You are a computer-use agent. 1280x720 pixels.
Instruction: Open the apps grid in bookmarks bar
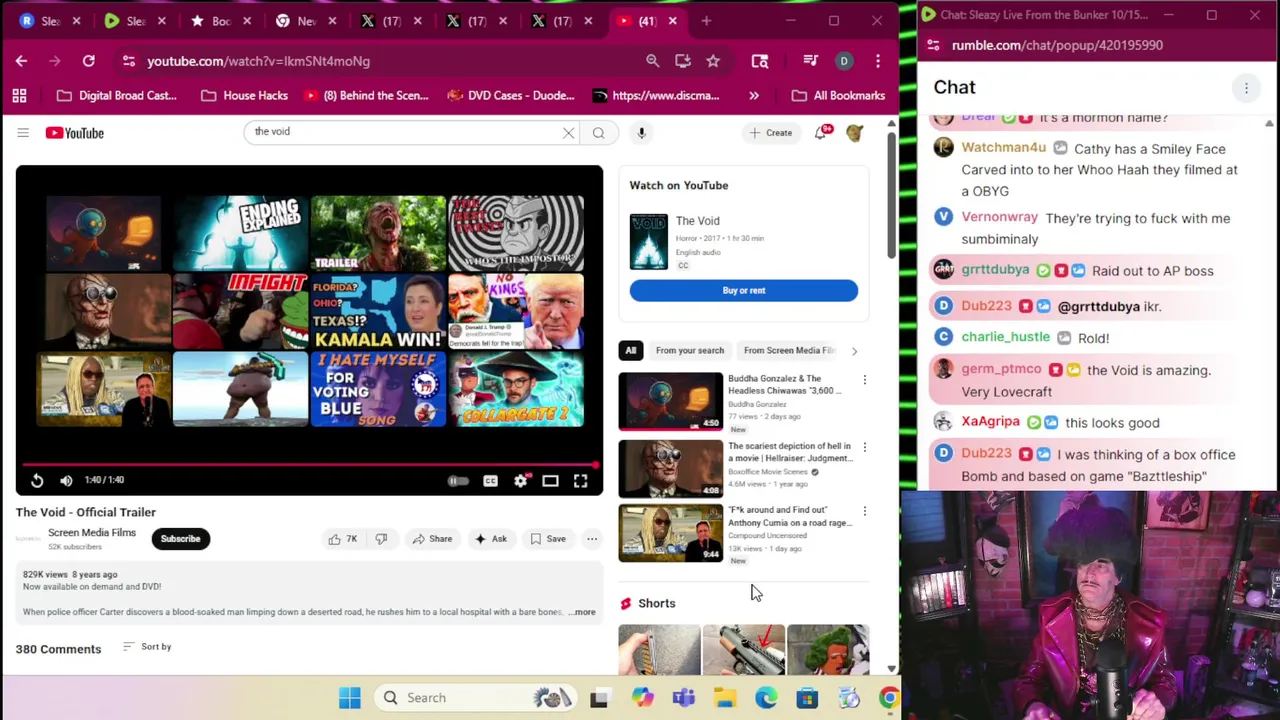(19, 95)
